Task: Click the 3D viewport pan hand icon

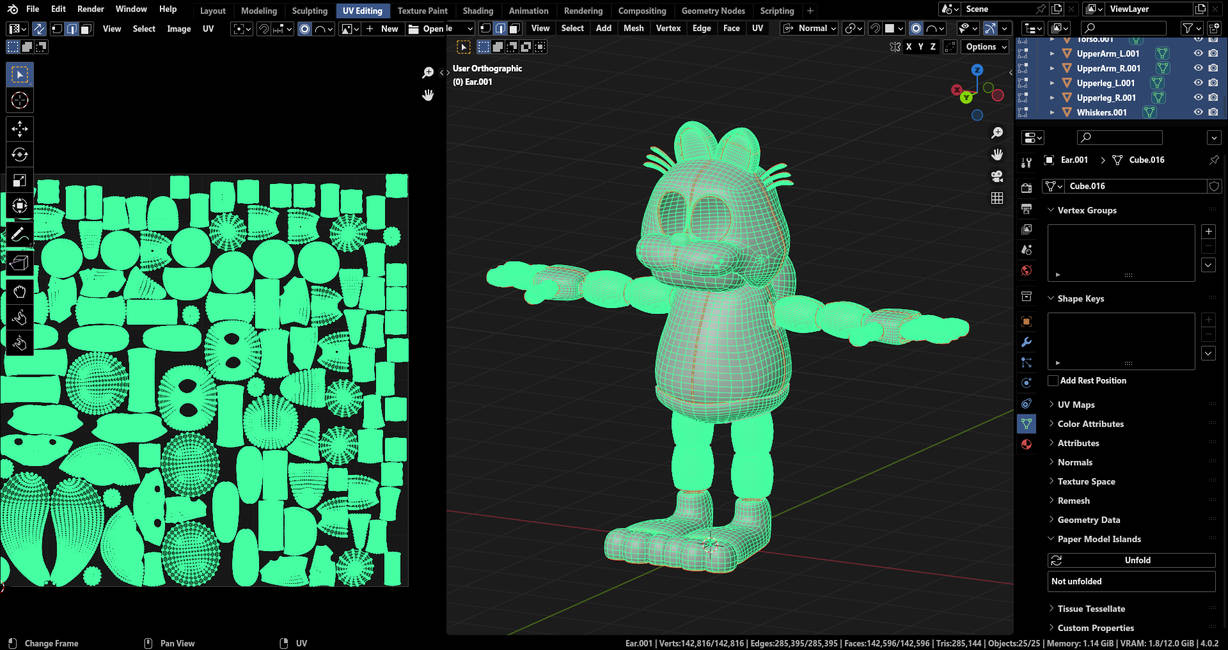Action: [997, 154]
